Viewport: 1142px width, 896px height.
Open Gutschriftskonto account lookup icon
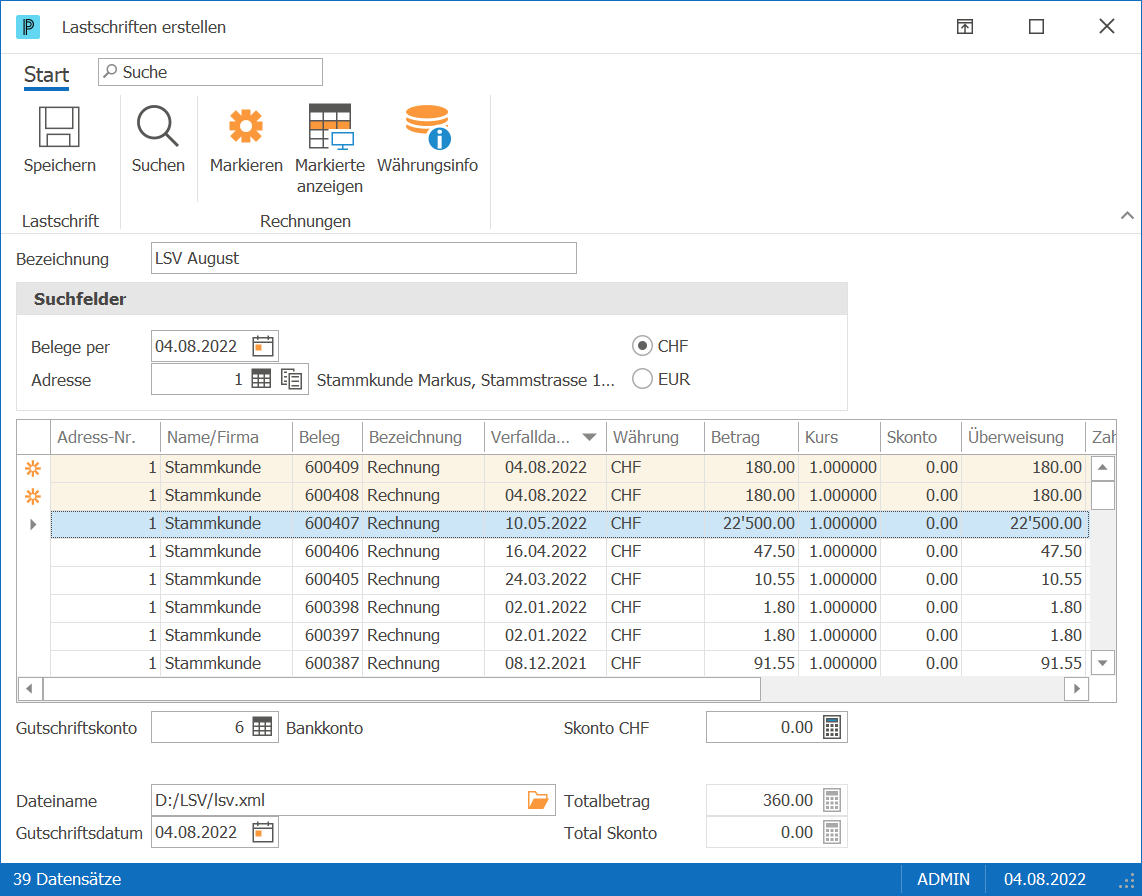tap(262, 727)
